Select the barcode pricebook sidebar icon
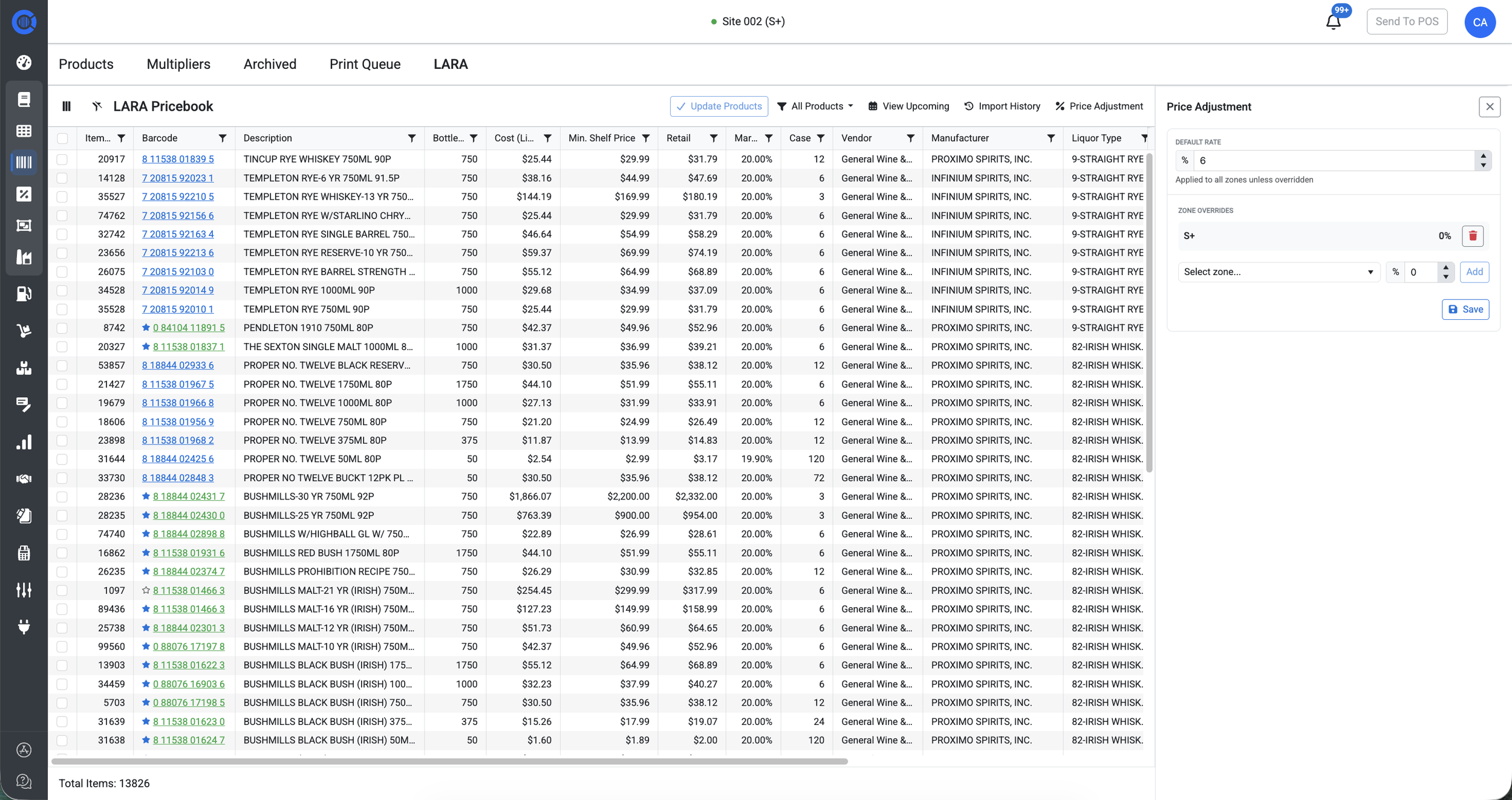1512x800 pixels. tap(24, 162)
